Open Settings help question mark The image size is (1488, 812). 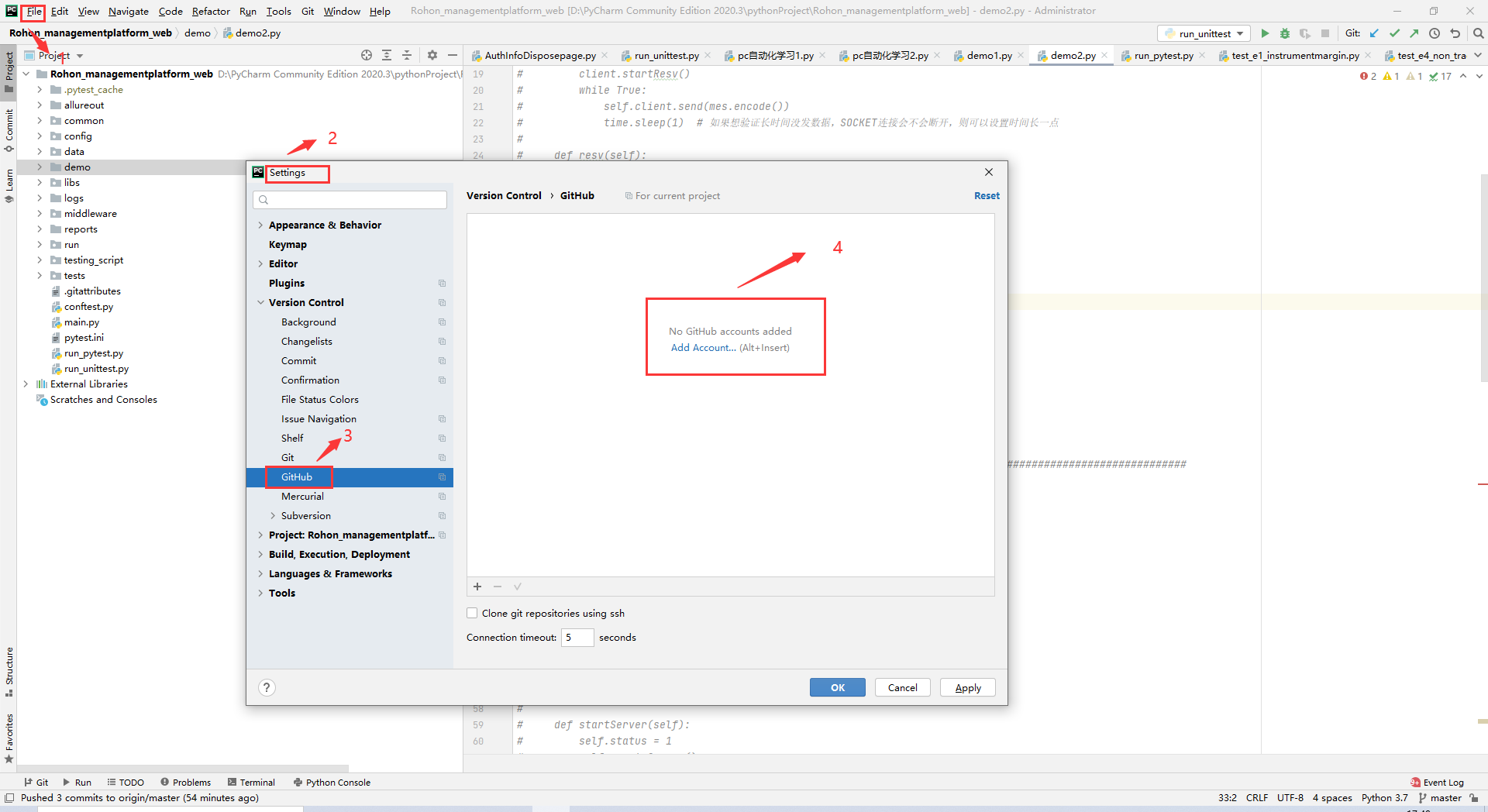click(267, 687)
